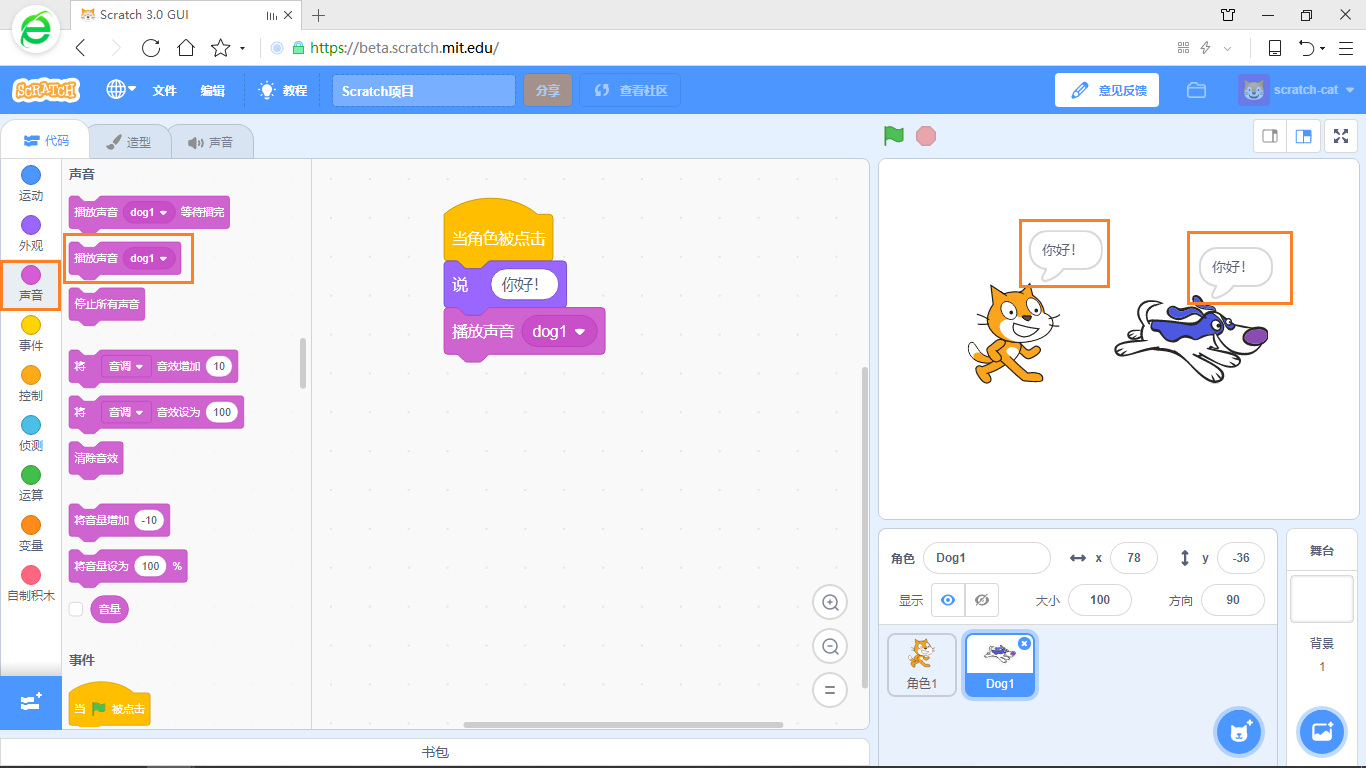Select the 运算 block category

point(31,484)
